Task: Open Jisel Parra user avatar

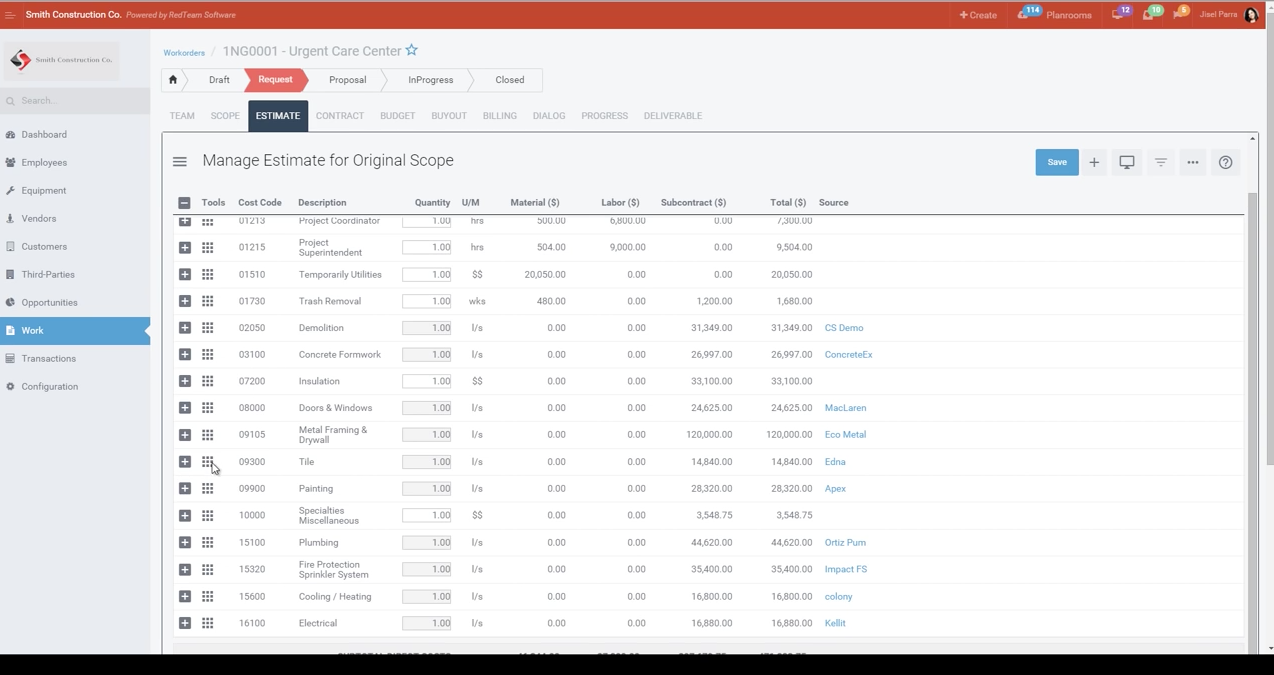Action: click(1251, 15)
